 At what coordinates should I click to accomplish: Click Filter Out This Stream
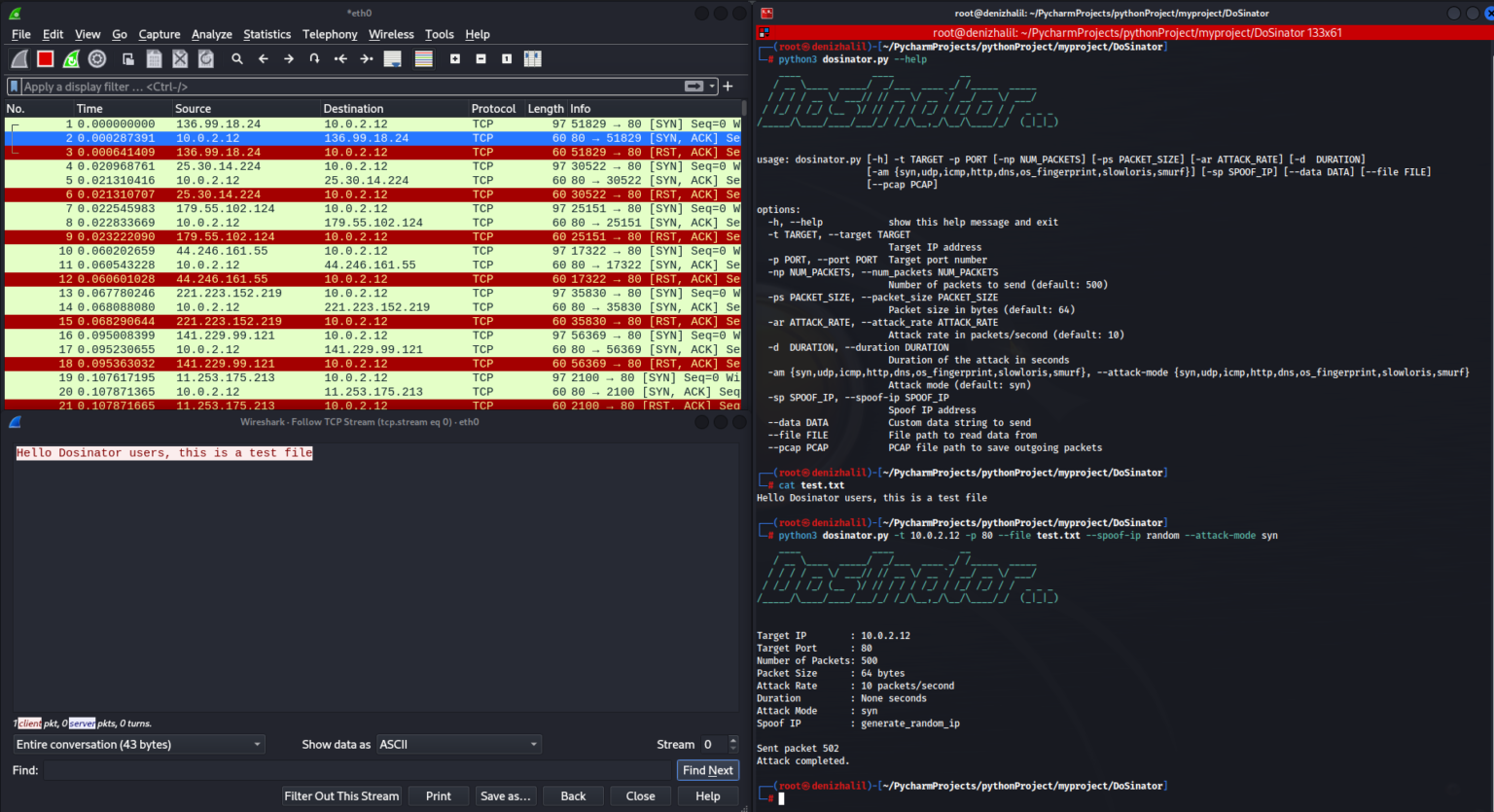coord(341,795)
